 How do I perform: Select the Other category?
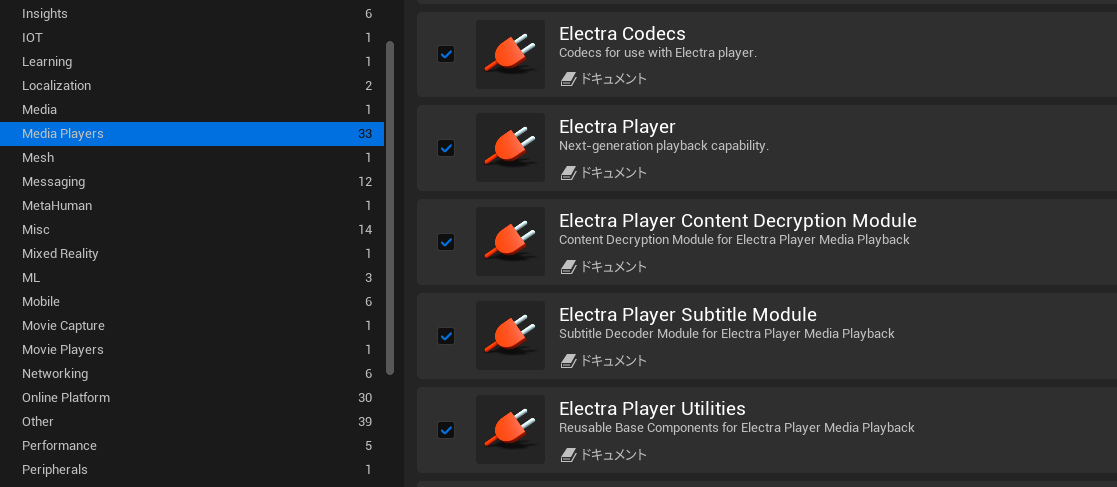(x=192, y=421)
